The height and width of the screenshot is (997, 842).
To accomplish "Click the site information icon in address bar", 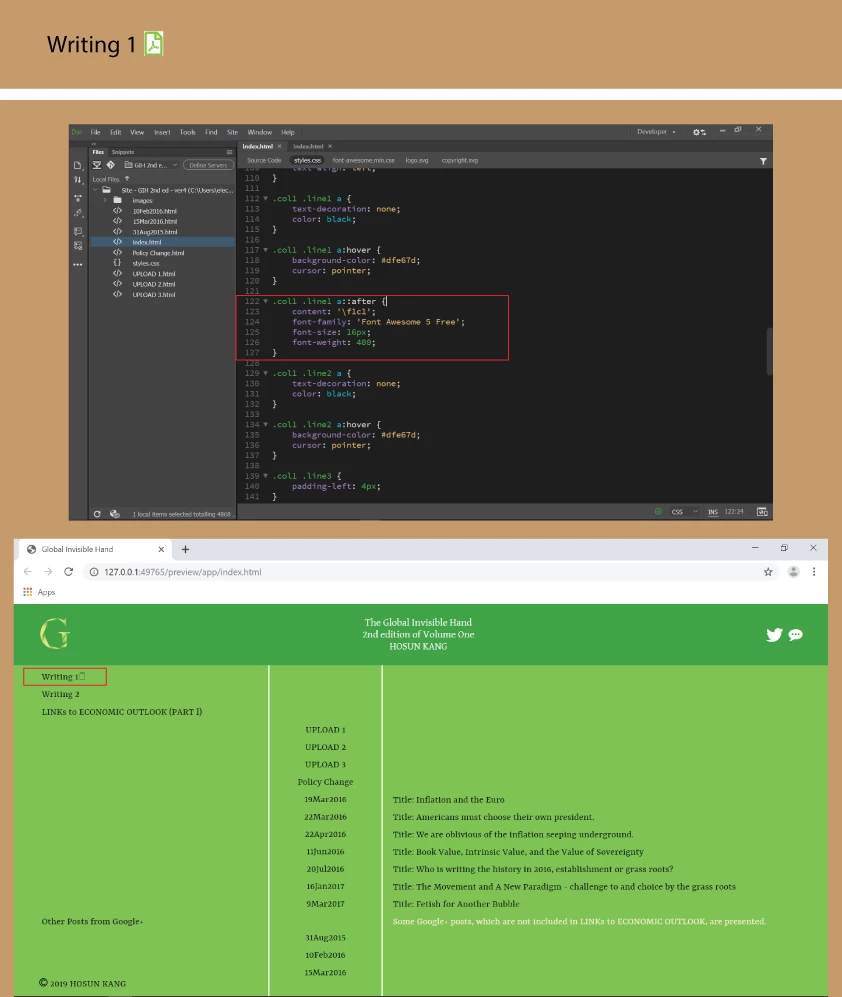I will [93, 572].
